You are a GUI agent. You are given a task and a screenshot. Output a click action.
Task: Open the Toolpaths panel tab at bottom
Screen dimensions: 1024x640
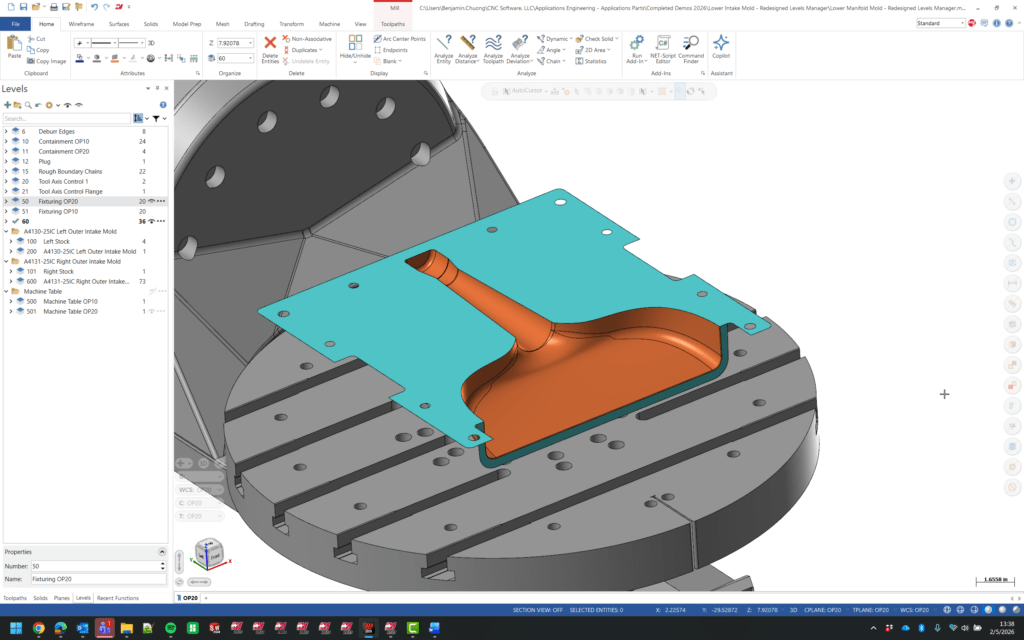15,598
